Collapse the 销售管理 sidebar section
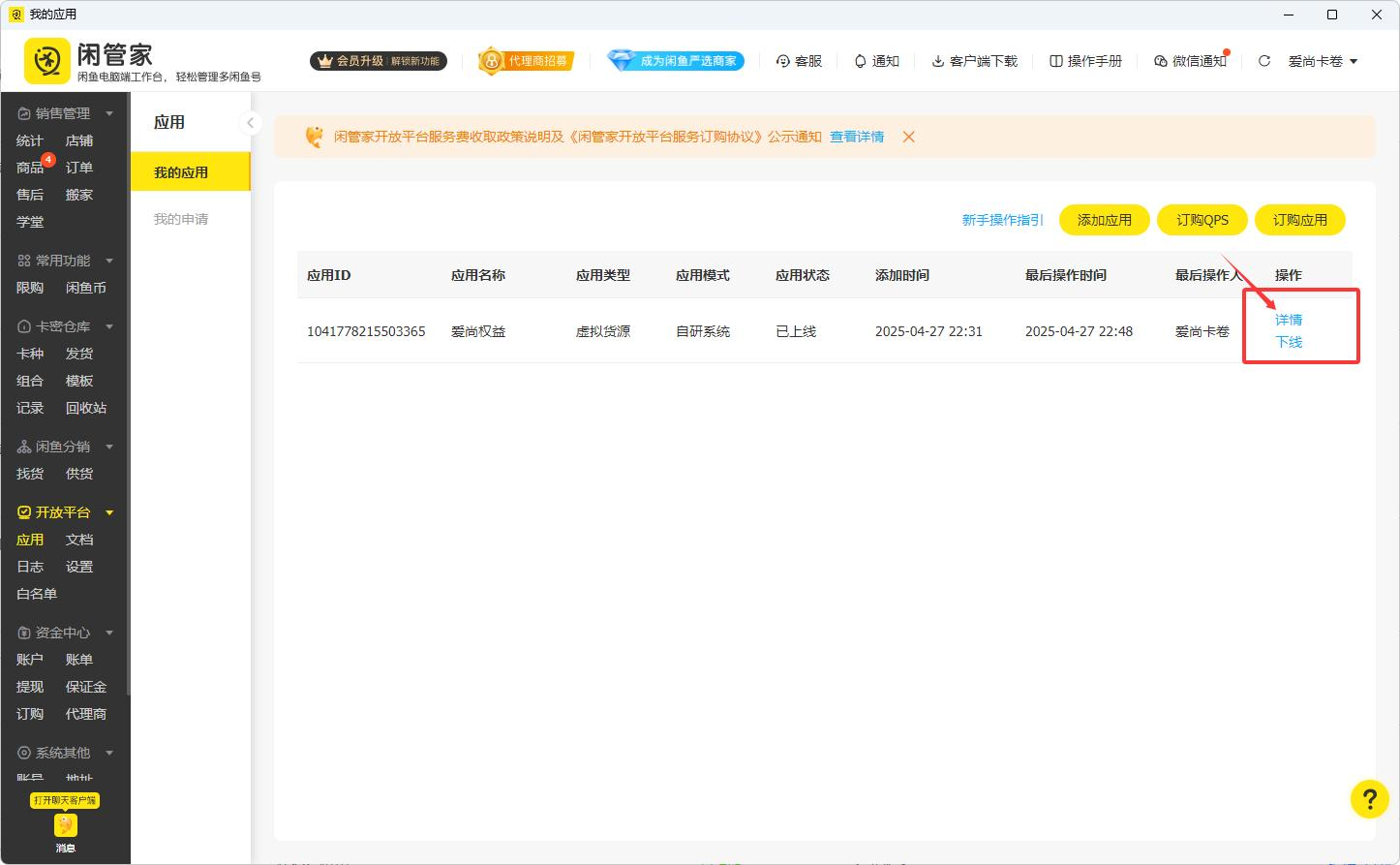1400x865 pixels. pos(108,112)
